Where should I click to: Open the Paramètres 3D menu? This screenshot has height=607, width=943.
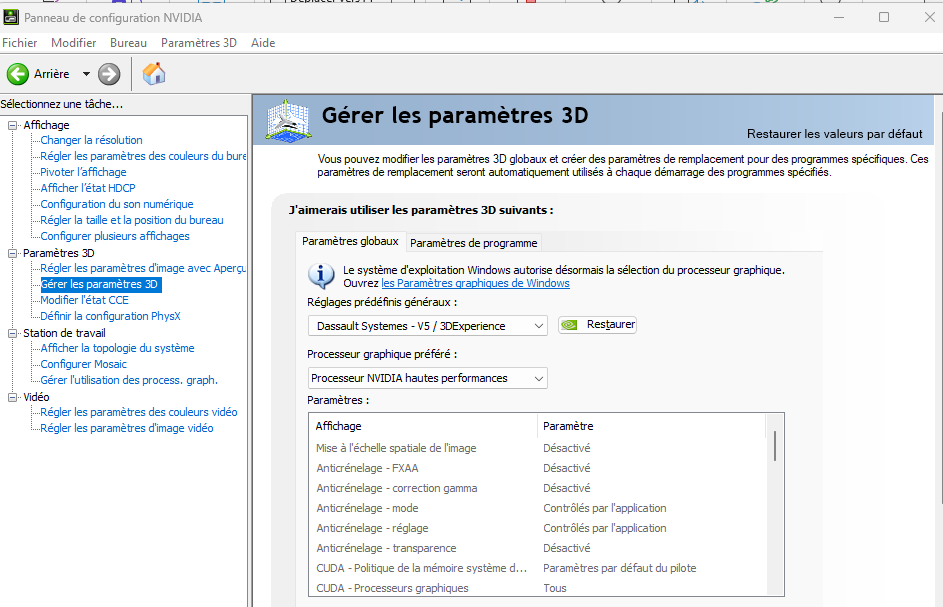click(198, 43)
